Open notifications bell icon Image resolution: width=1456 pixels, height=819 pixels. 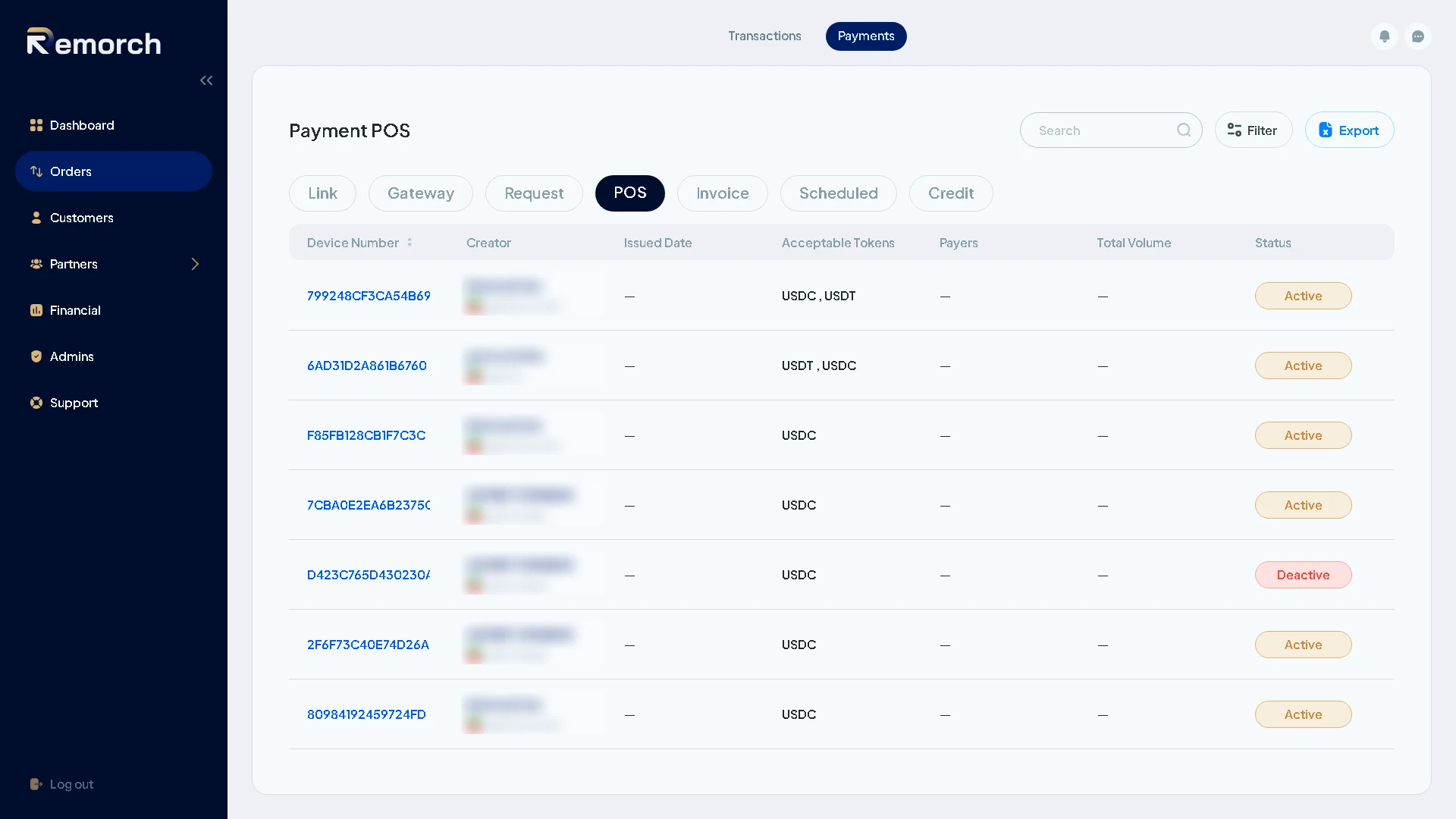coord(1385,36)
